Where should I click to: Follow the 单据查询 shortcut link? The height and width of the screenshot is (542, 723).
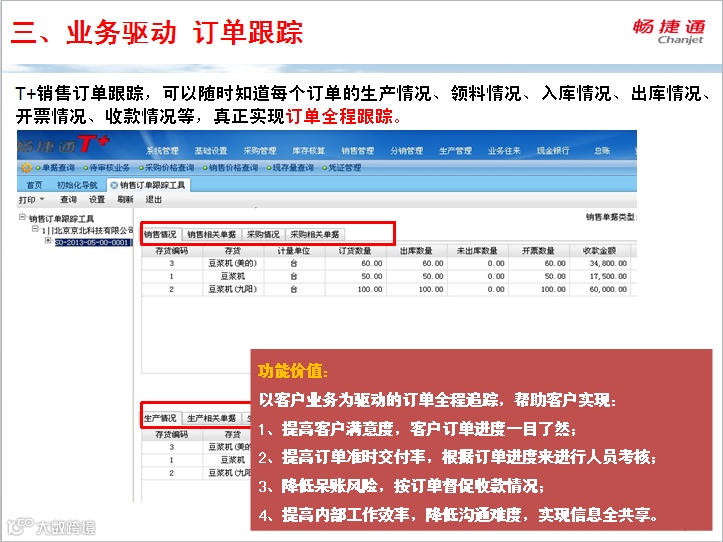click(58, 168)
